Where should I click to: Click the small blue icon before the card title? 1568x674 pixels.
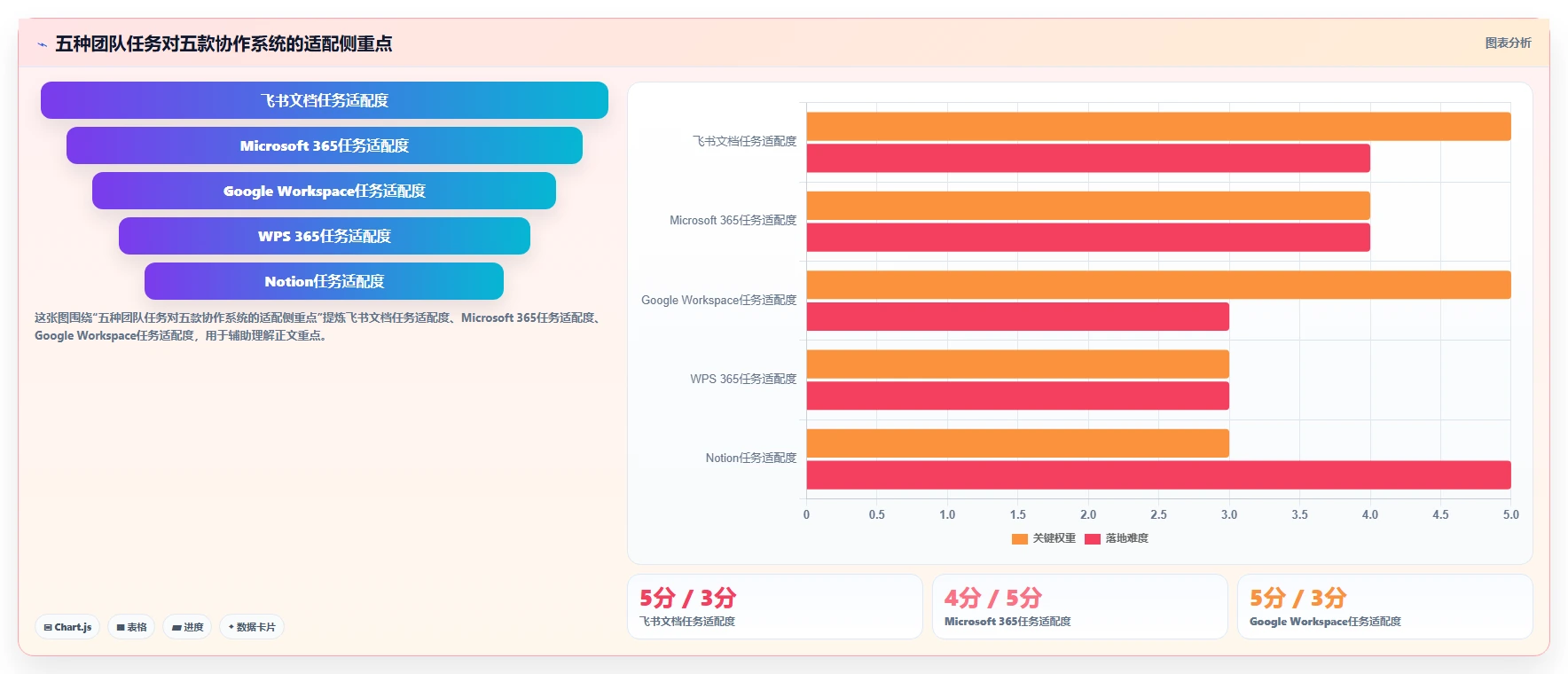(x=42, y=44)
